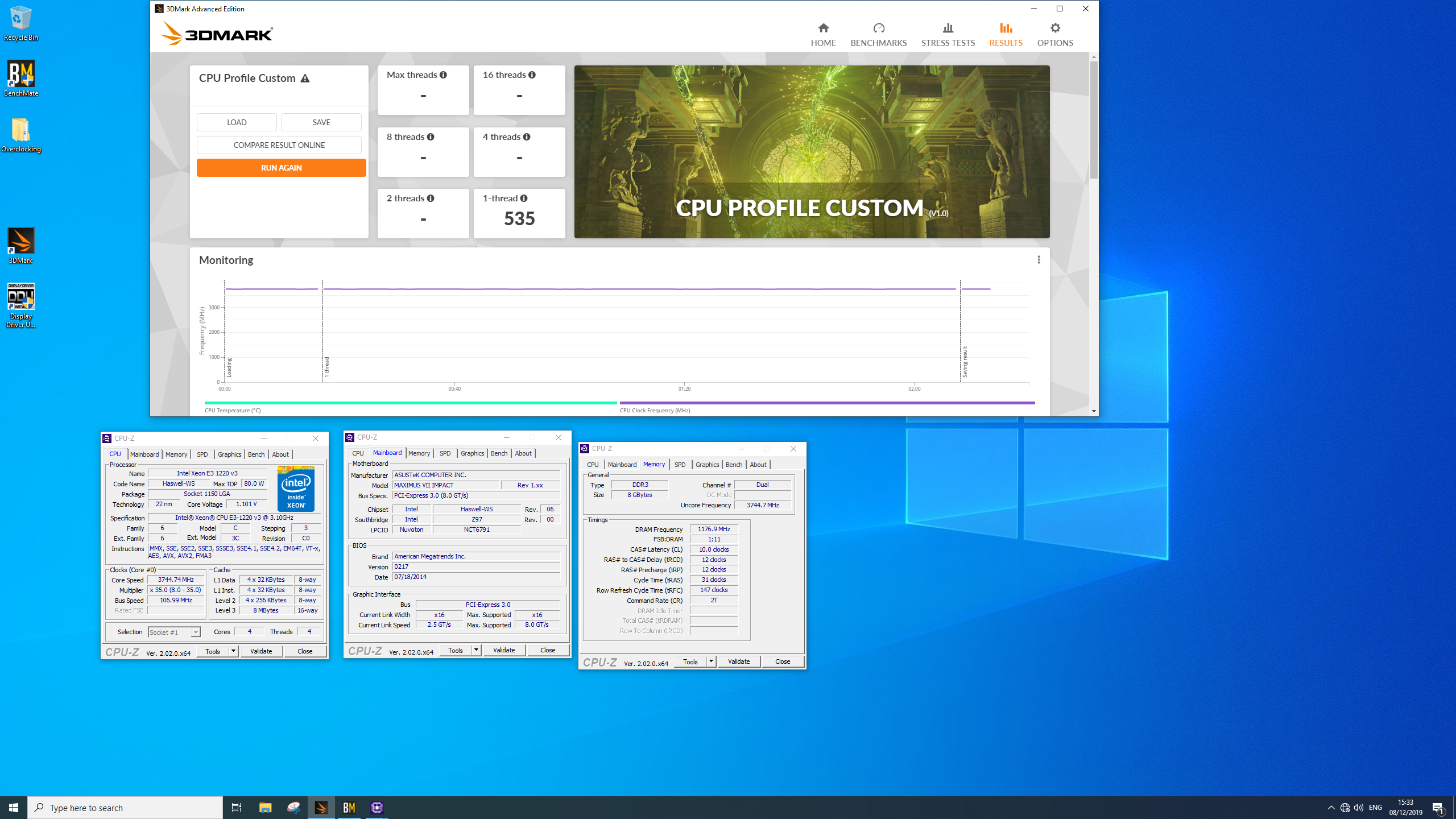This screenshot has width=1456, height=819.
Task: Expand Tools dropdown arrow in middle CPU-Z window
Action: [476, 650]
